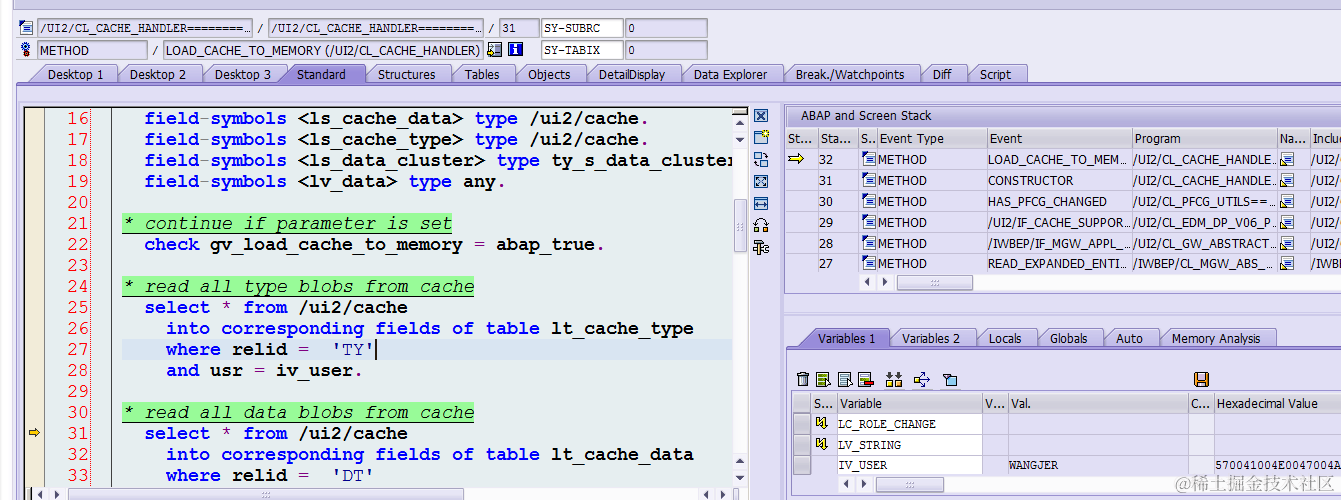Click SY-SUBRC value field
This screenshot has height=500, width=1341.
pos(666,28)
